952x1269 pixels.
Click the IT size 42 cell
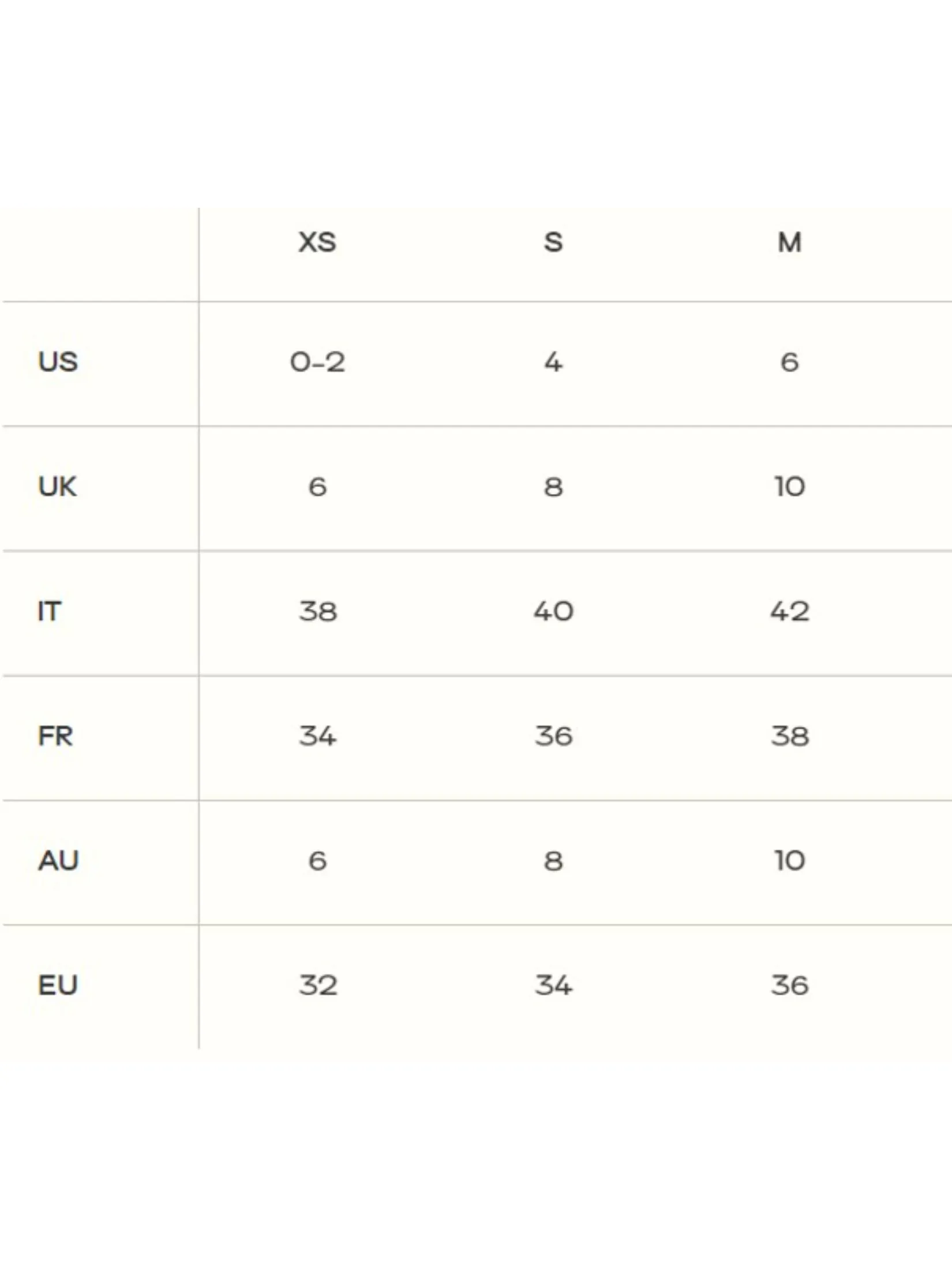point(789,612)
